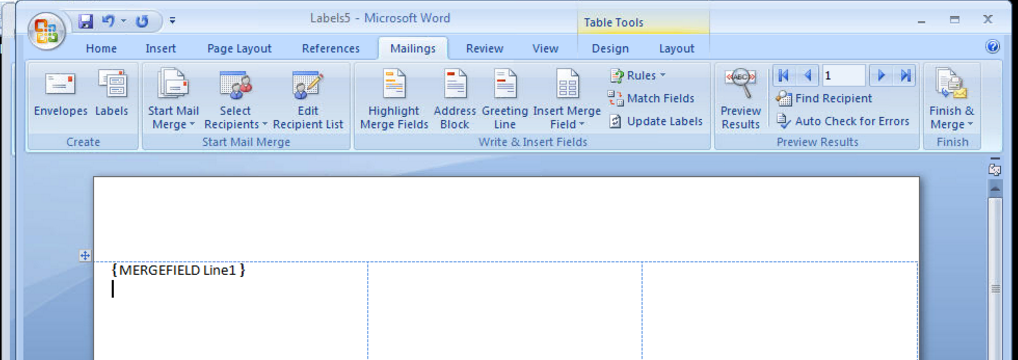This screenshot has height=360, width=1018.
Task: Save the document with the floppy icon
Action: (x=86, y=21)
